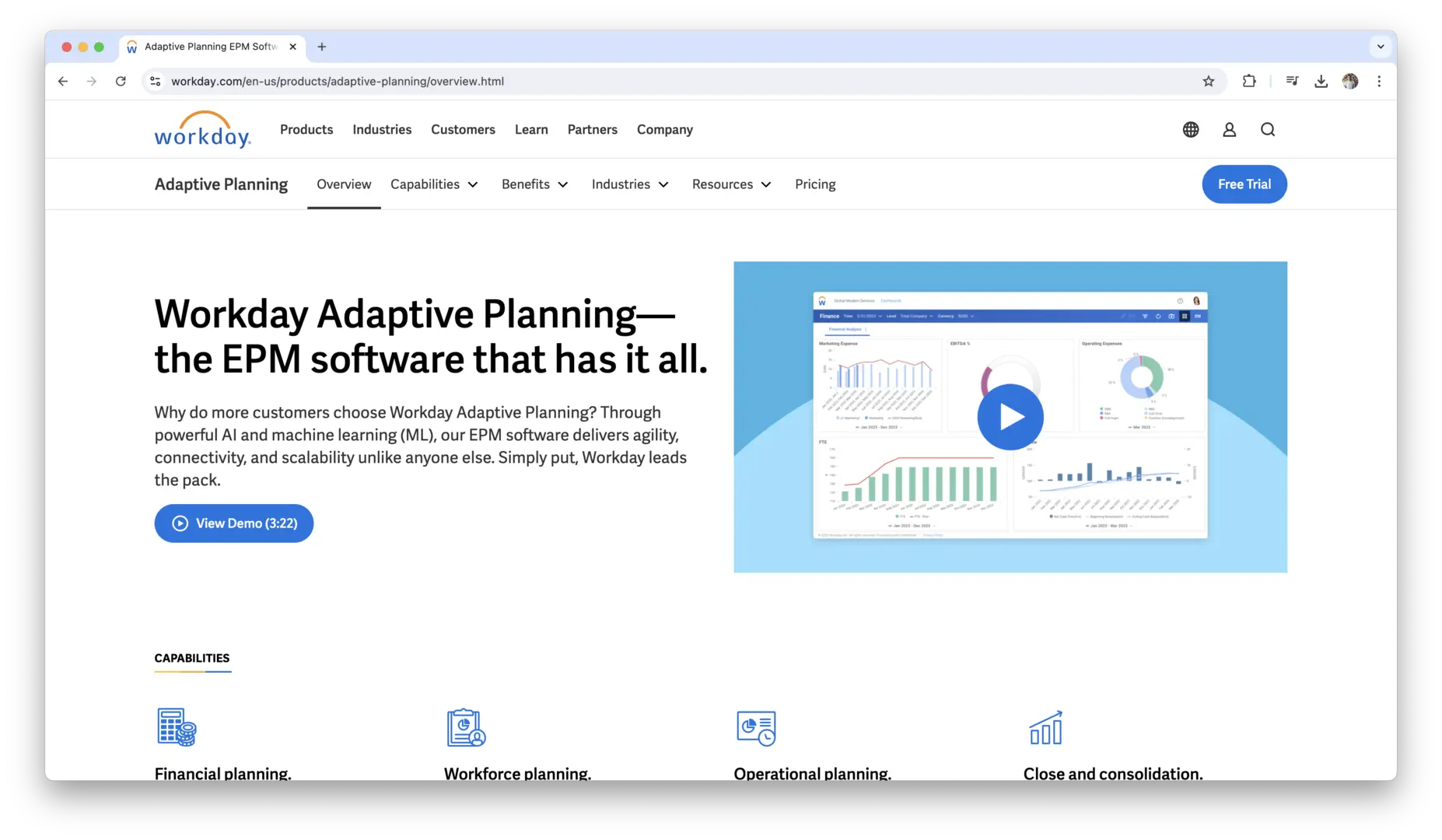The width and height of the screenshot is (1442, 840).
Task: Select the Adaptive Planning EPM browser tab
Action: (x=212, y=47)
